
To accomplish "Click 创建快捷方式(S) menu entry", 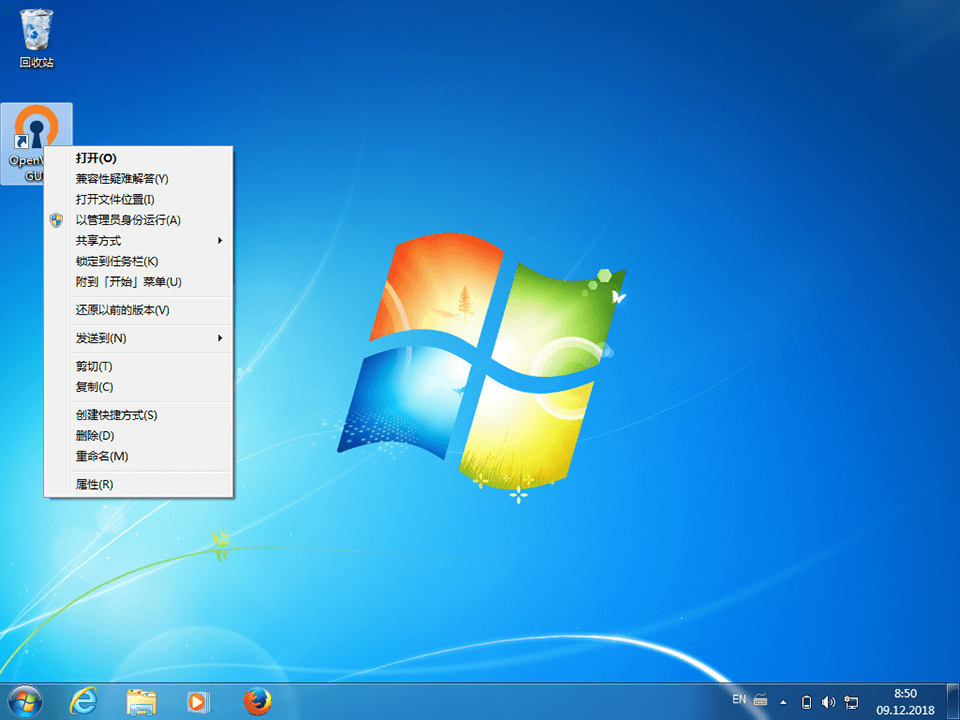I will click(139, 415).
